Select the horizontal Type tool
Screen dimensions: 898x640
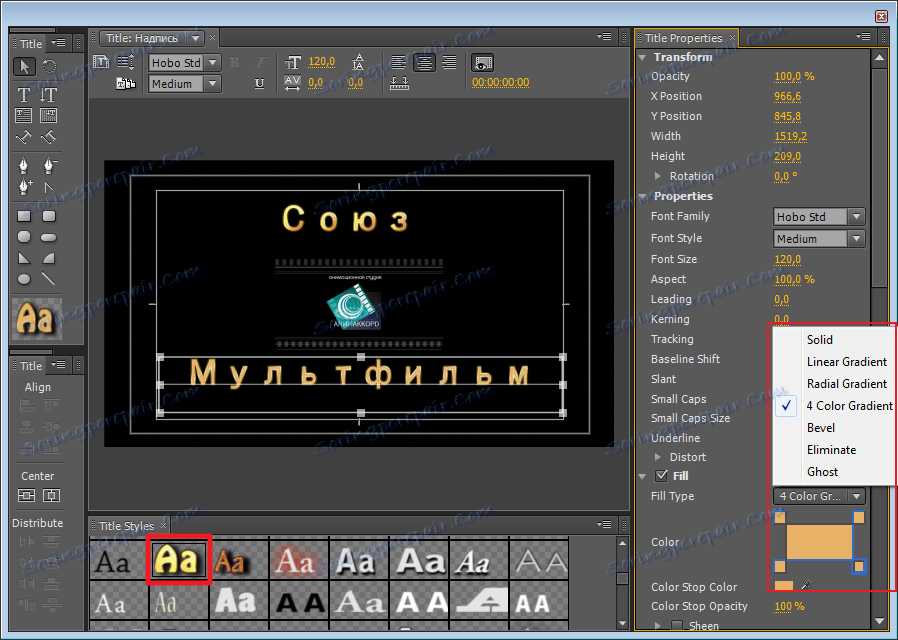pyautogui.click(x=24, y=94)
